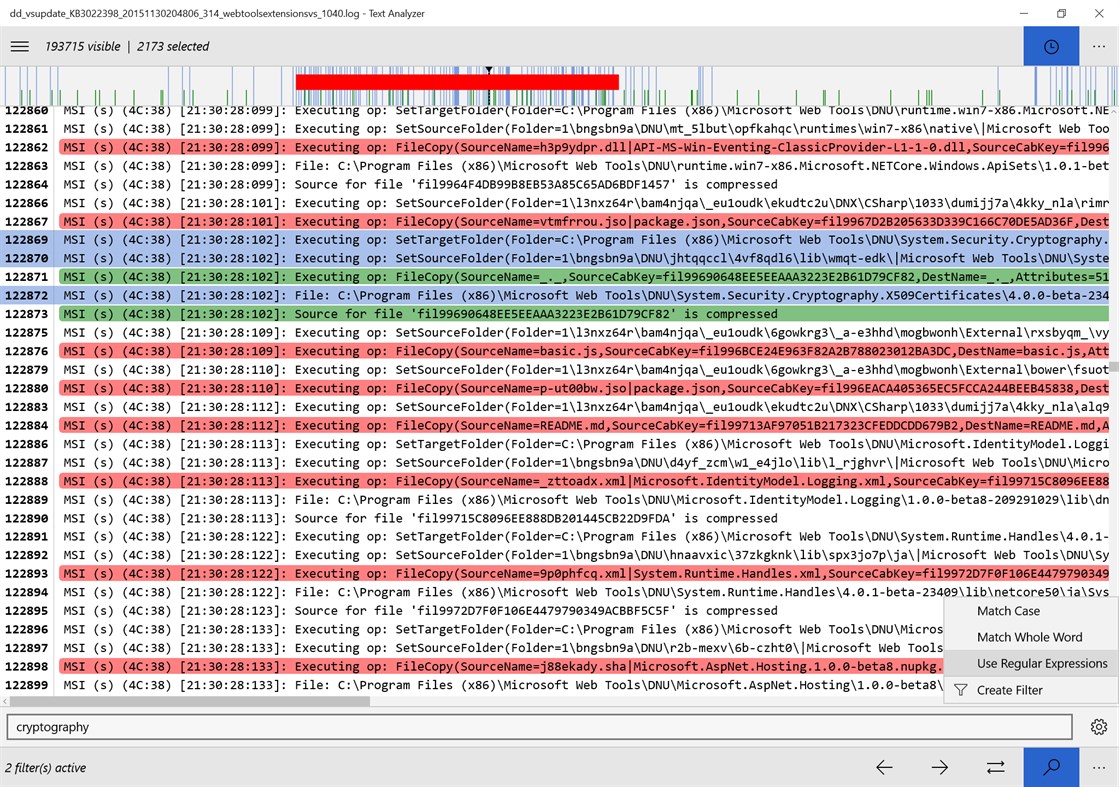
Task: Select log line 122893
Action: pyautogui.click(x=557, y=574)
